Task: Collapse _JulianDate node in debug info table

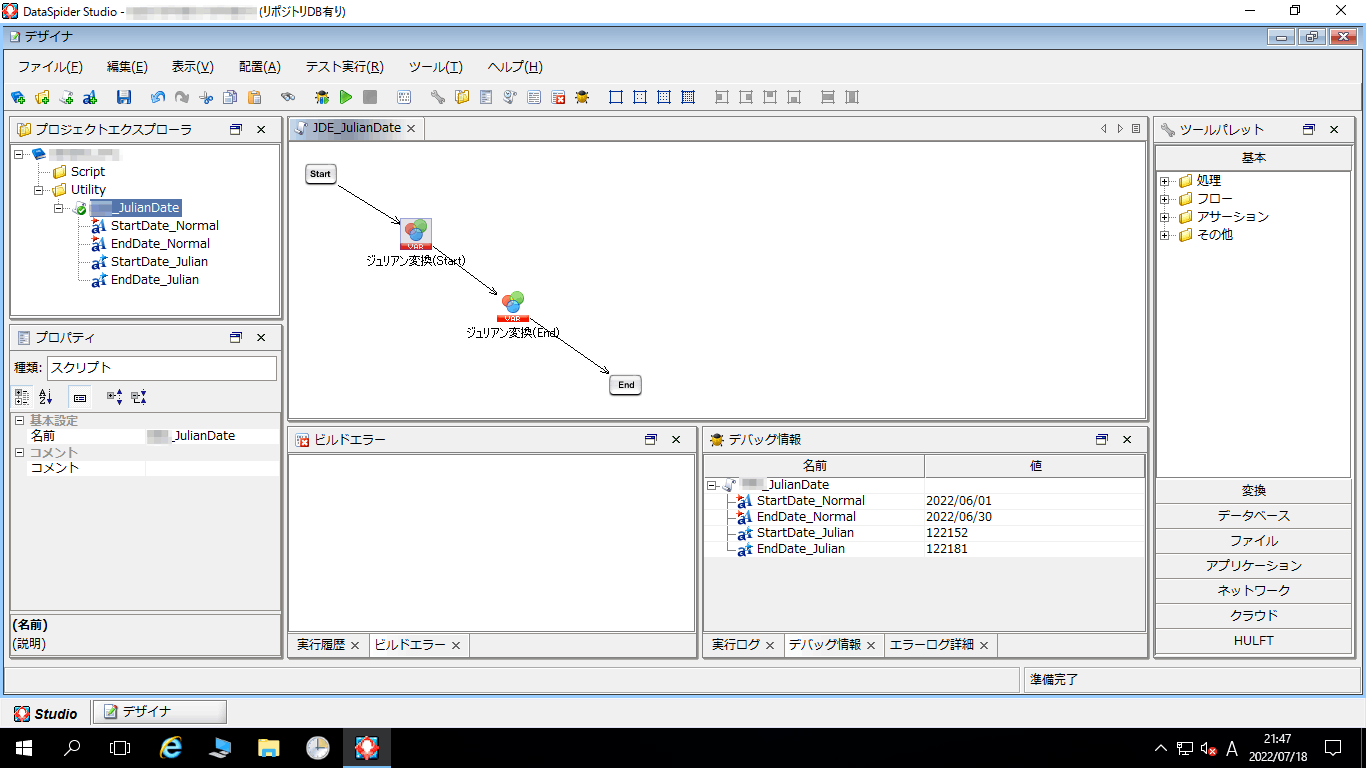Action: (x=712, y=485)
